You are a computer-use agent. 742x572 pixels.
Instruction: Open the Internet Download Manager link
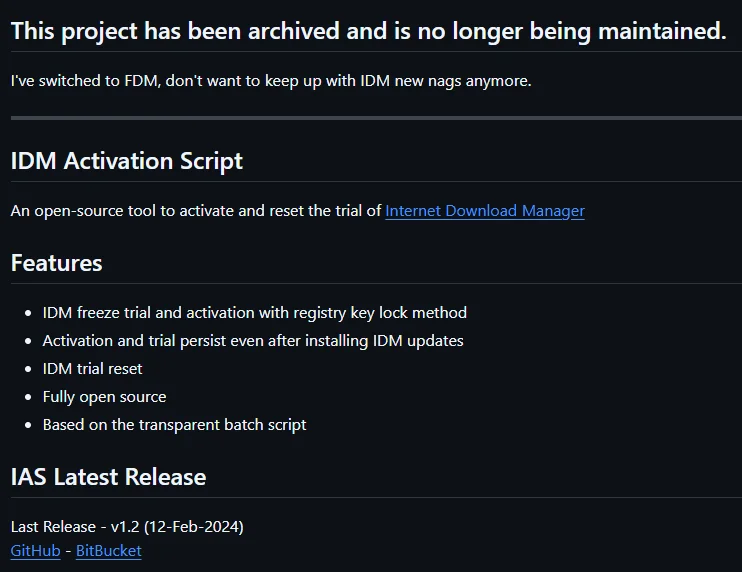(485, 211)
